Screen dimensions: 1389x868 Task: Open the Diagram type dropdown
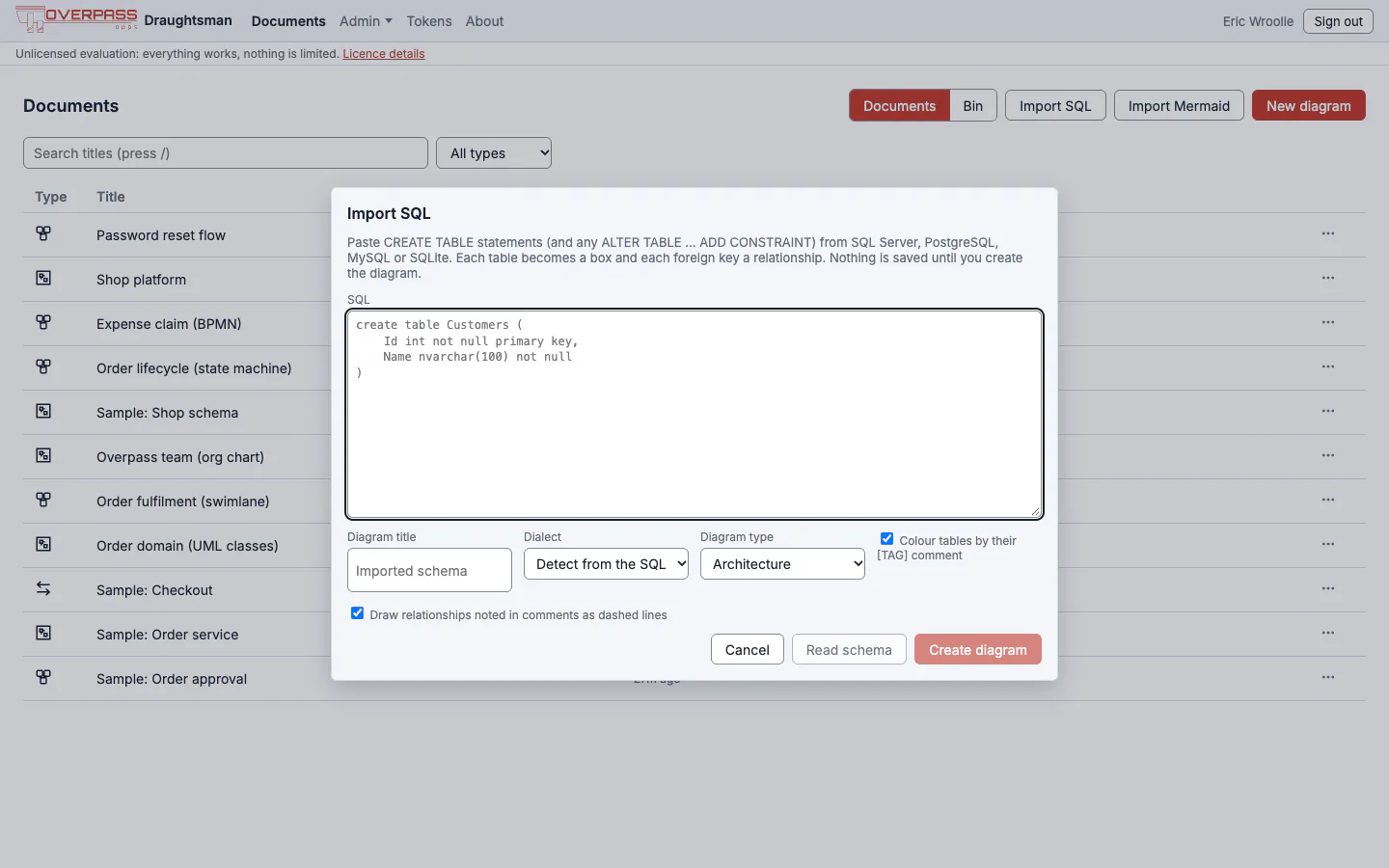tap(782, 564)
